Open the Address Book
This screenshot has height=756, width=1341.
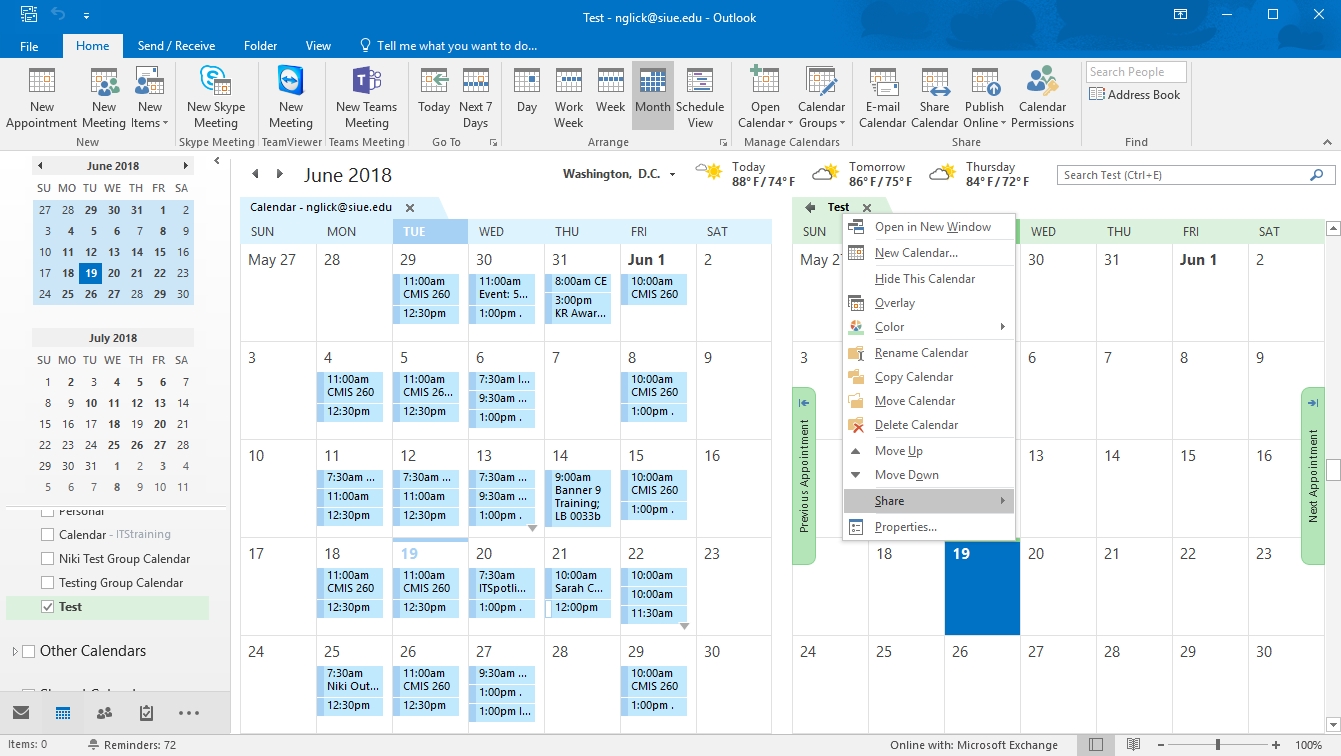[x=1134, y=95]
